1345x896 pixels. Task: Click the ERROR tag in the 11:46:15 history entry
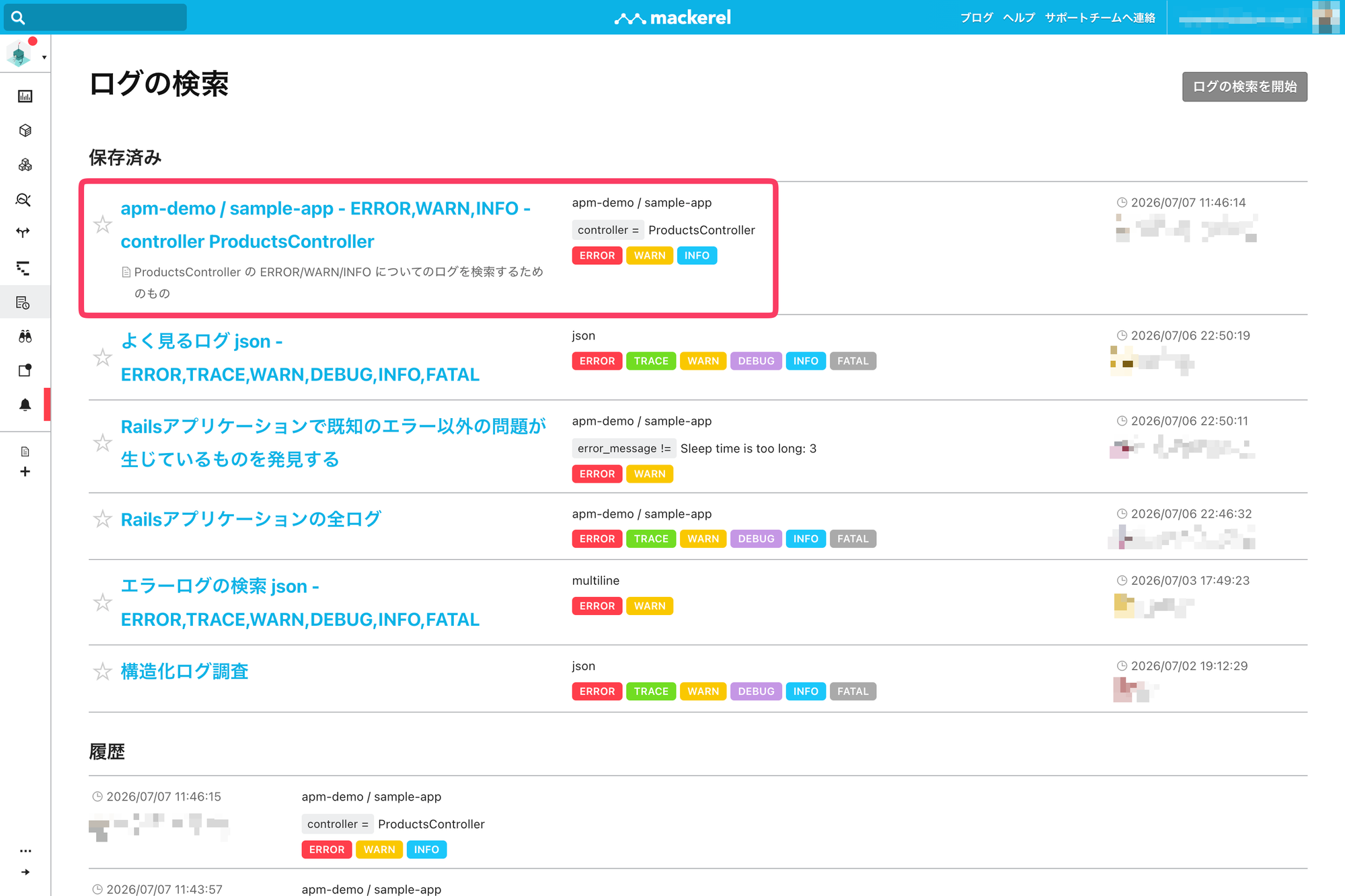(x=327, y=850)
